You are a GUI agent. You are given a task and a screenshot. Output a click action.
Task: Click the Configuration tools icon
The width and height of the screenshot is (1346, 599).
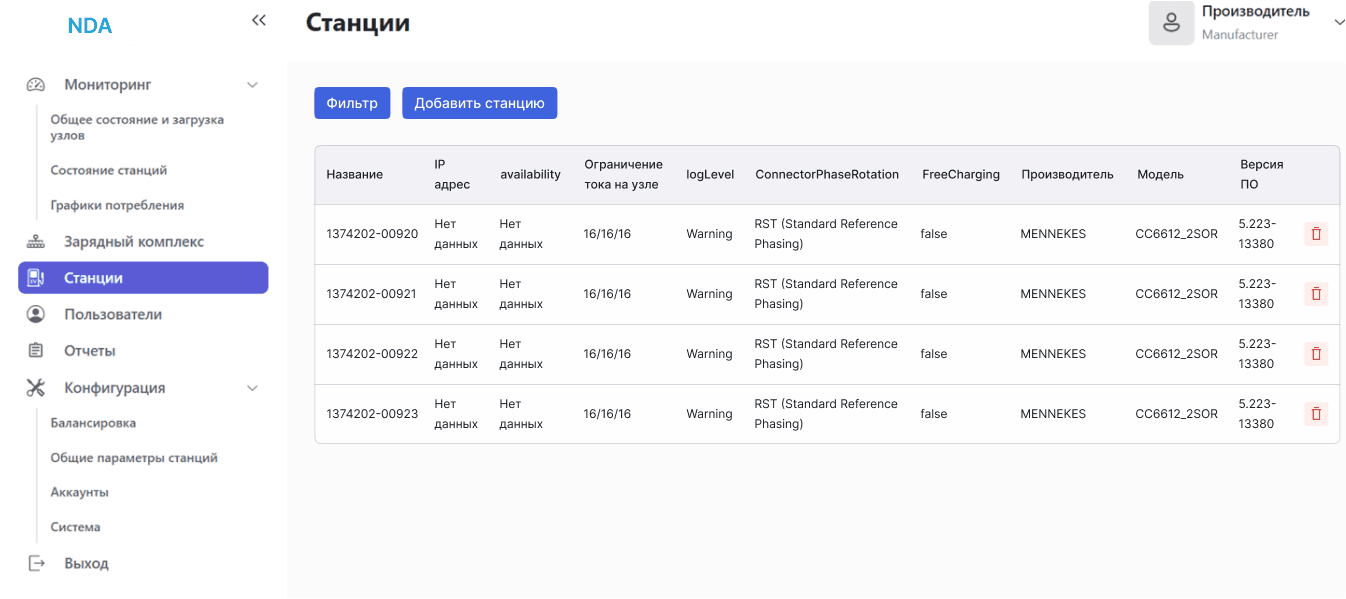[x=36, y=388]
